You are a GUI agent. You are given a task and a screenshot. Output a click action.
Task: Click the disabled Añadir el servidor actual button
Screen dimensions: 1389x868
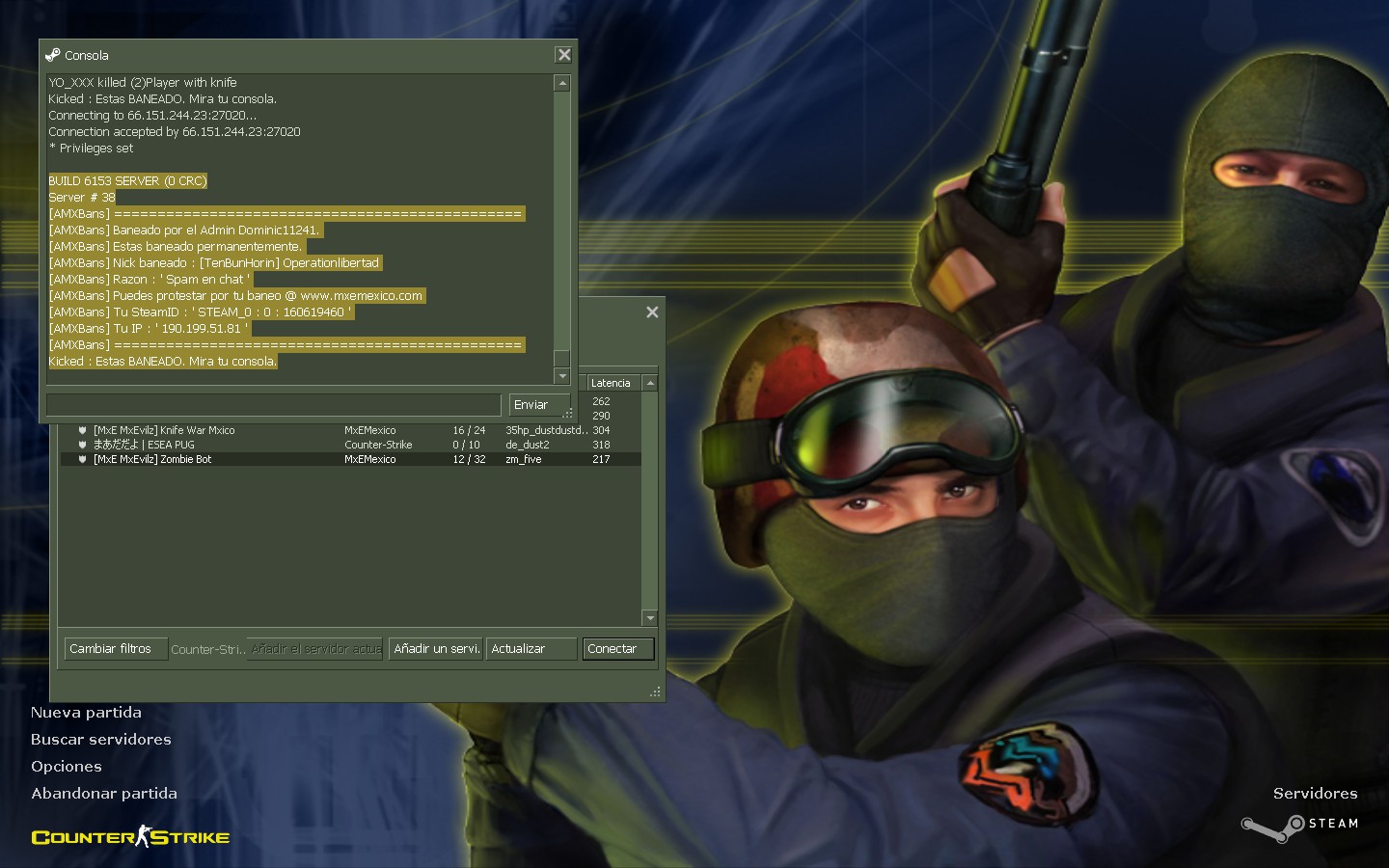coord(315,649)
